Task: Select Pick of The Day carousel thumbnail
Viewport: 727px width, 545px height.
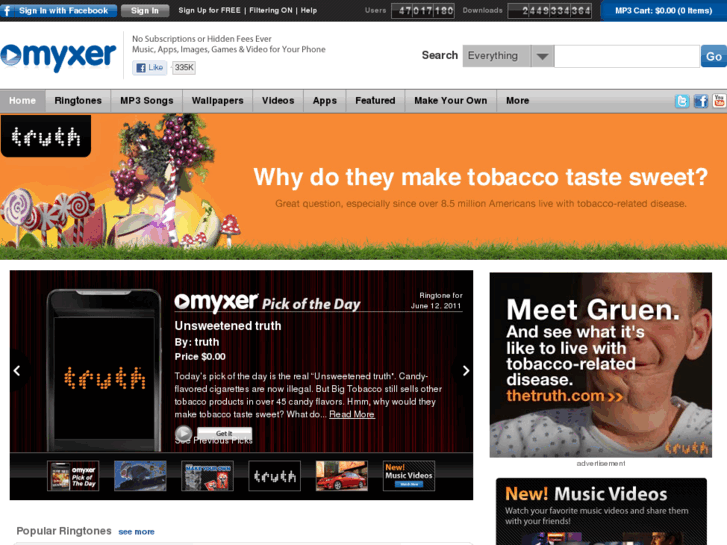Action: (73, 476)
